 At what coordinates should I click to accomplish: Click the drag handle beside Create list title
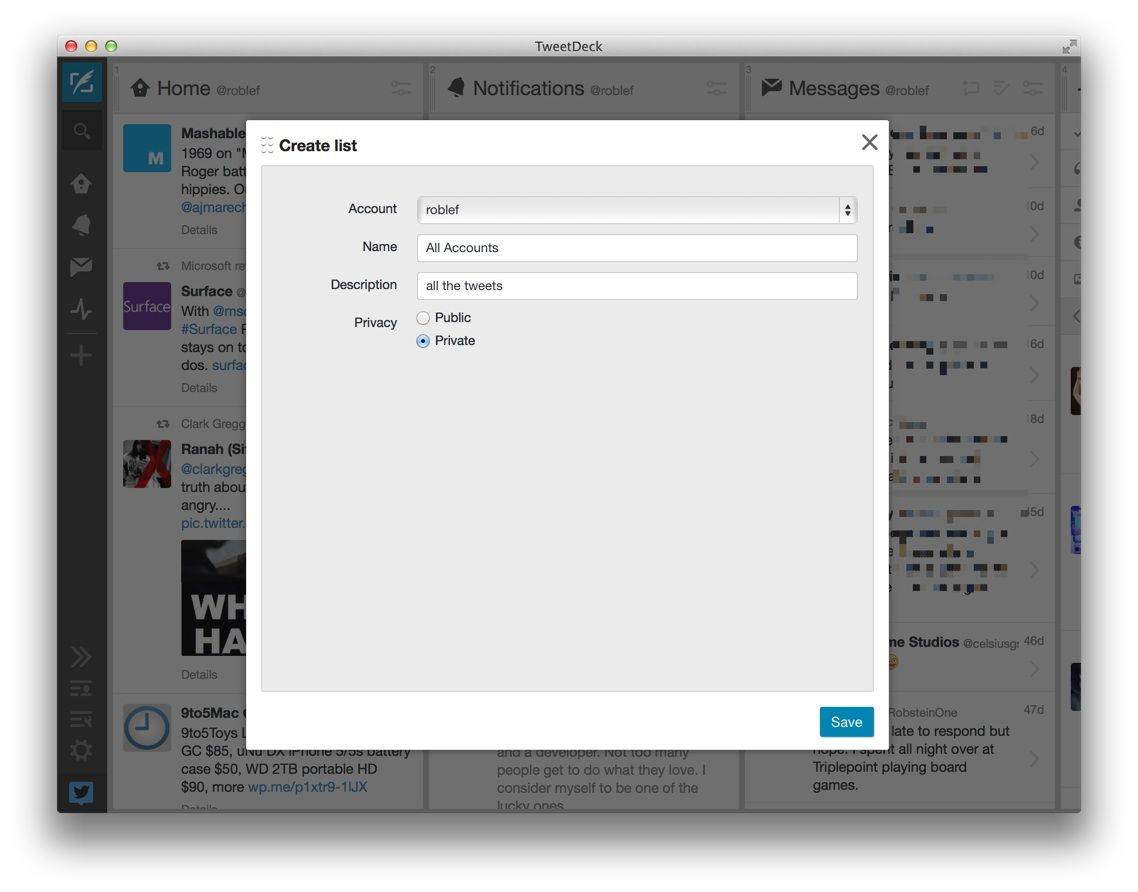267,145
